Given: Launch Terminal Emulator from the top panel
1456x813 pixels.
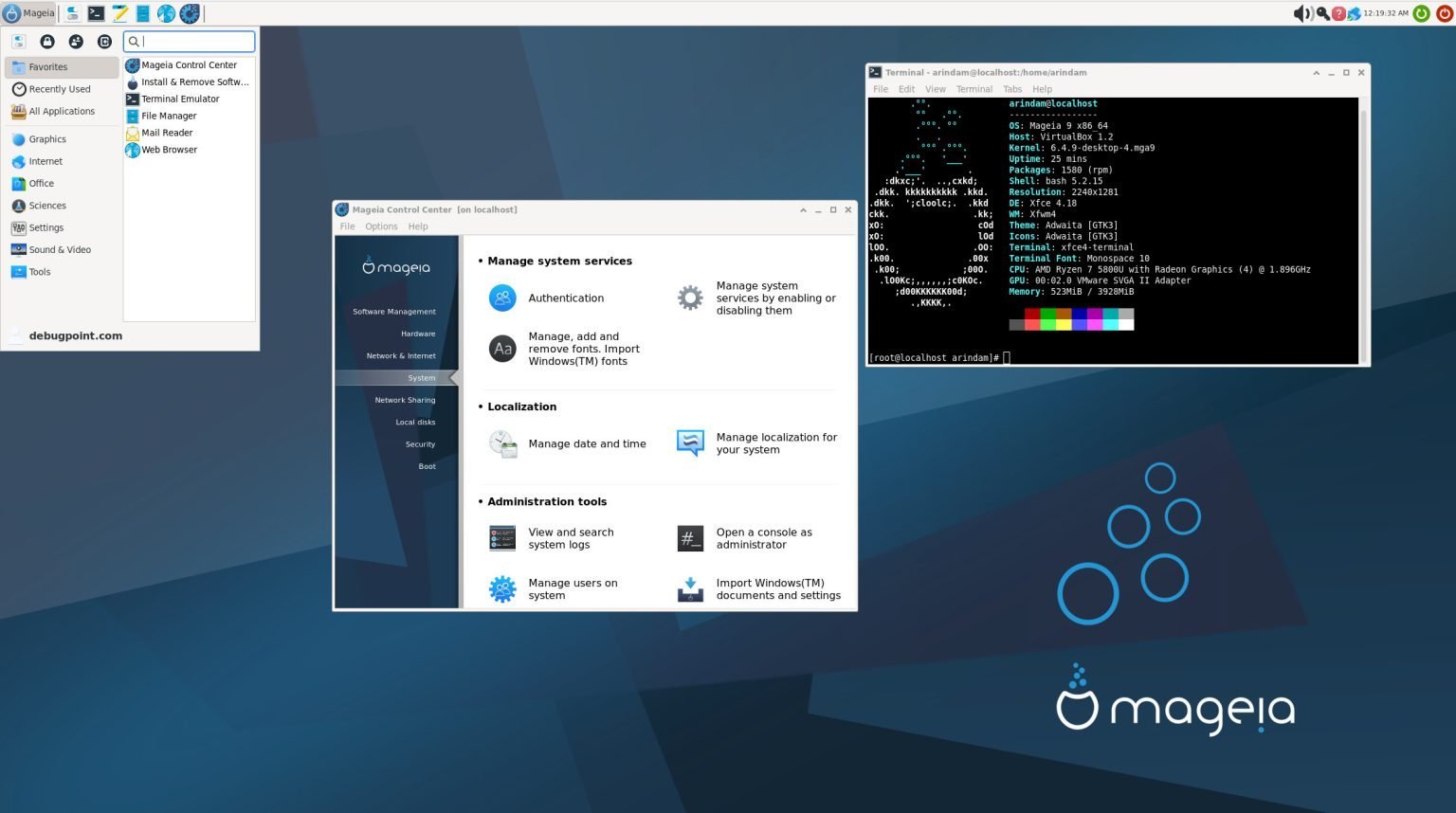Looking at the screenshot, I should click(x=96, y=13).
